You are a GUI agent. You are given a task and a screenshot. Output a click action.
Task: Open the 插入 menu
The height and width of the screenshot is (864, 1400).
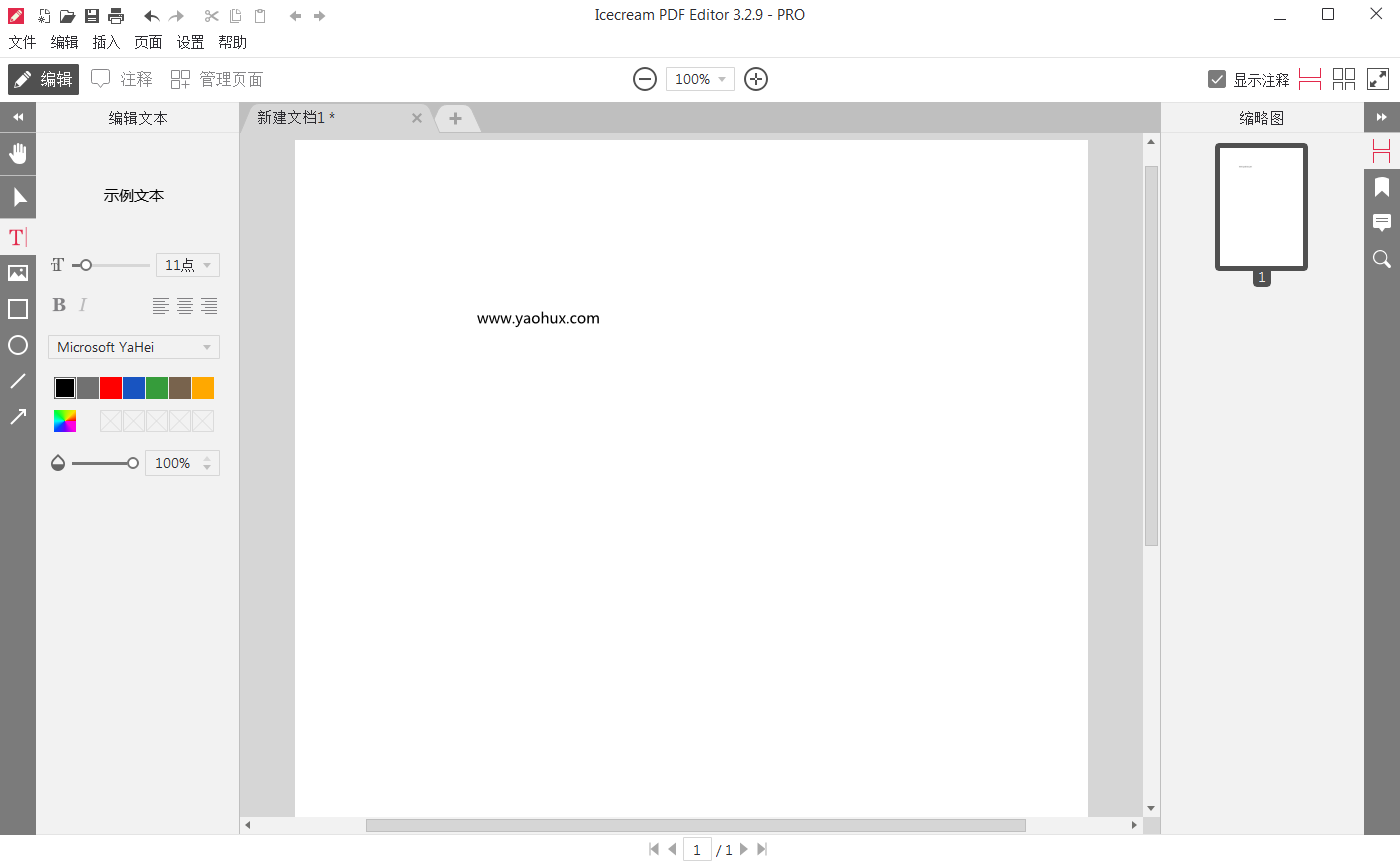(x=106, y=42)
